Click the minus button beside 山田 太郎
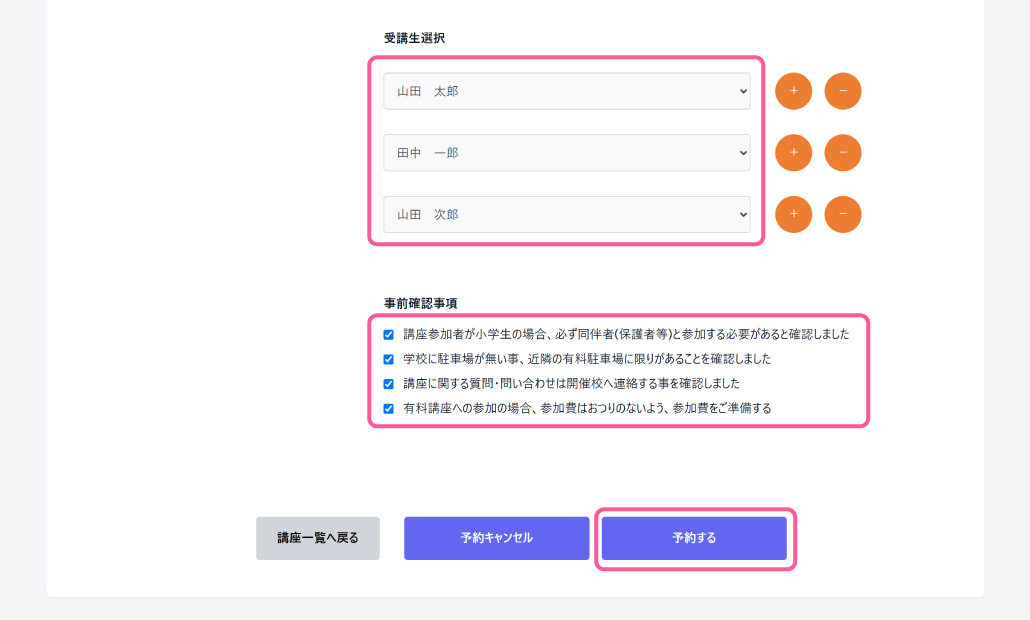Viewport: 1030px width, 620px height. pyautogui.click(x=842, y=91)
